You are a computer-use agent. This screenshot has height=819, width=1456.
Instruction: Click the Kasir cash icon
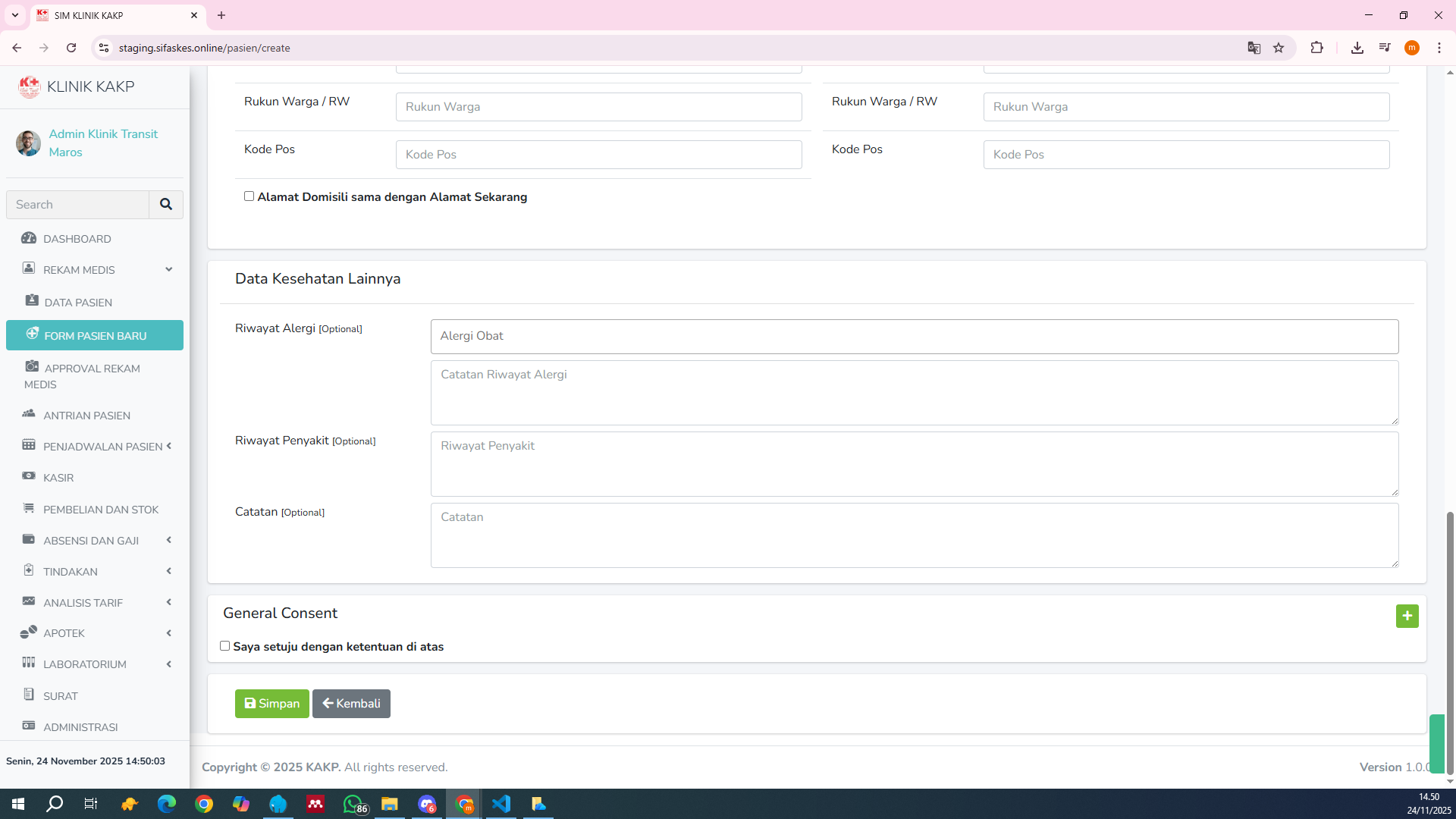pyautogui.click(x=29, y=476)
